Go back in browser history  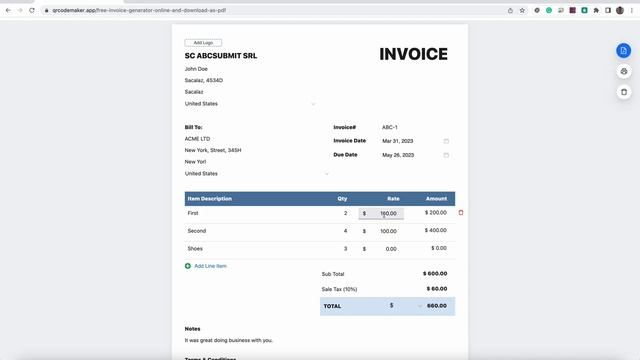click(x=8, y=10)
